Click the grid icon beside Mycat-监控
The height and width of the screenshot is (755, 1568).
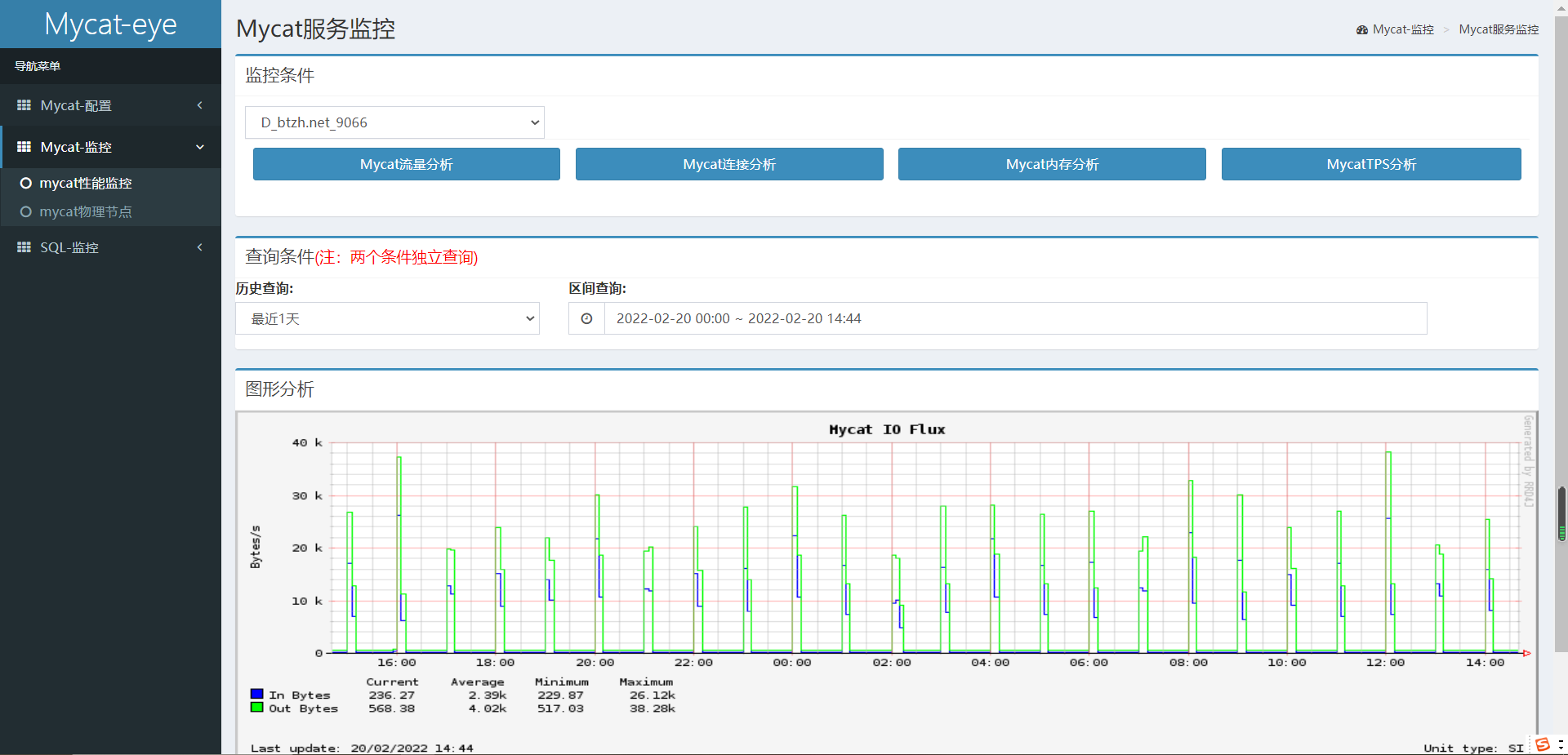pyautogui.click(x=24, y=147)
